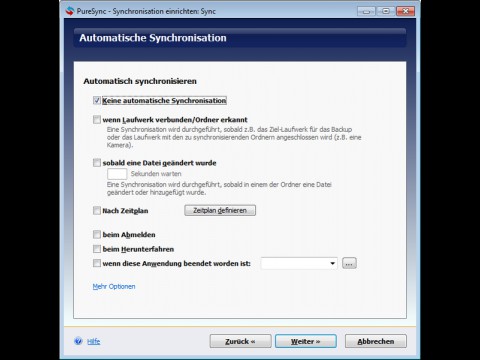The image size is (480, 360).
Task: Click the blue help question mark icon
Action: (x=78, y=341)
